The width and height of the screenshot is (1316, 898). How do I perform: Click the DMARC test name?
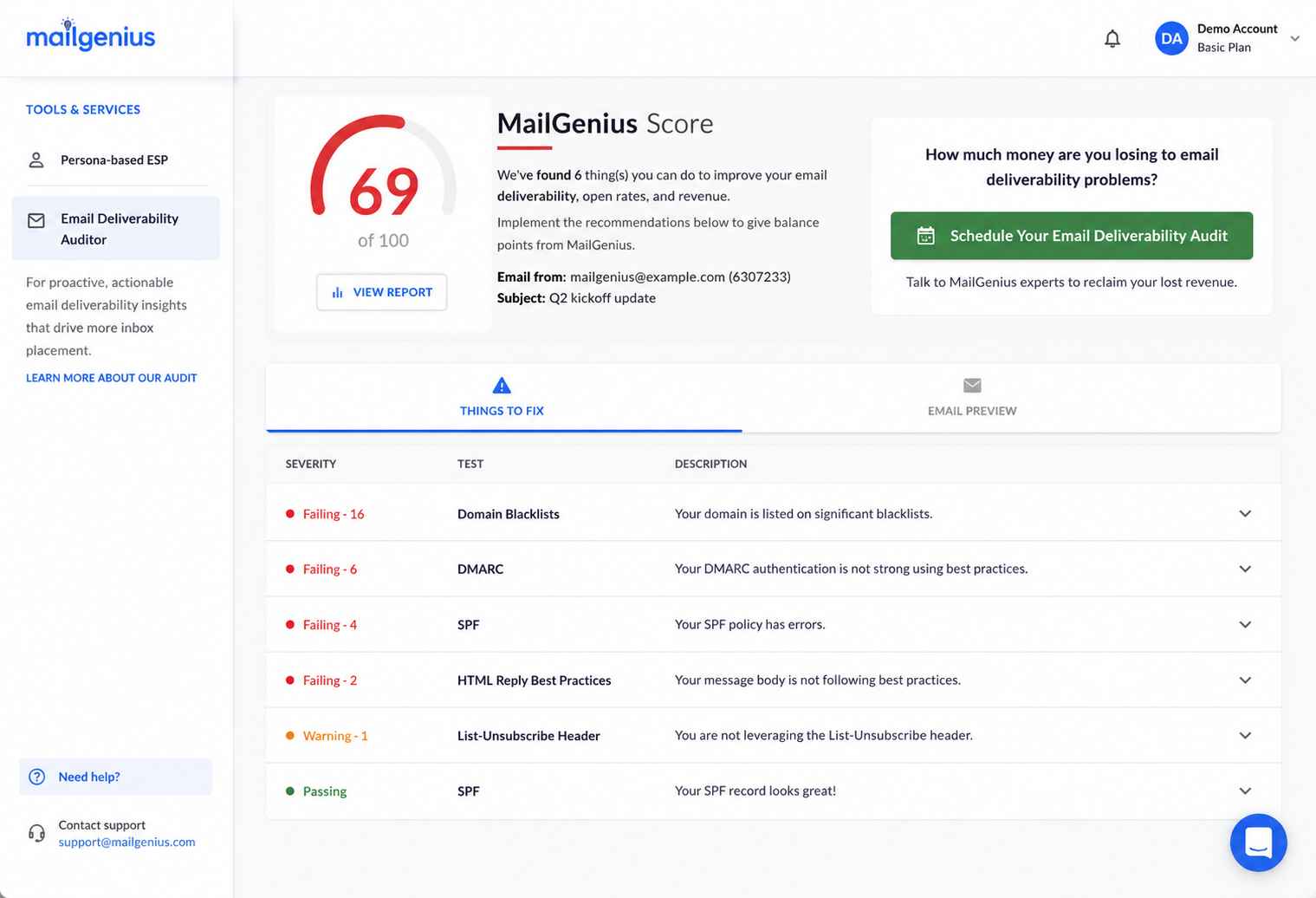(480, 569)
